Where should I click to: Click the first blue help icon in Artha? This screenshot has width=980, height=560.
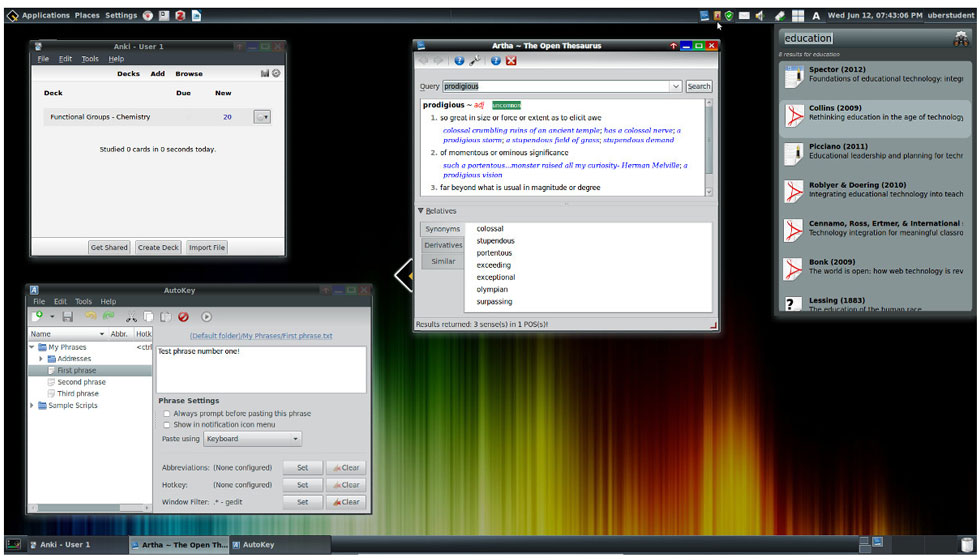tap(459, 61)
